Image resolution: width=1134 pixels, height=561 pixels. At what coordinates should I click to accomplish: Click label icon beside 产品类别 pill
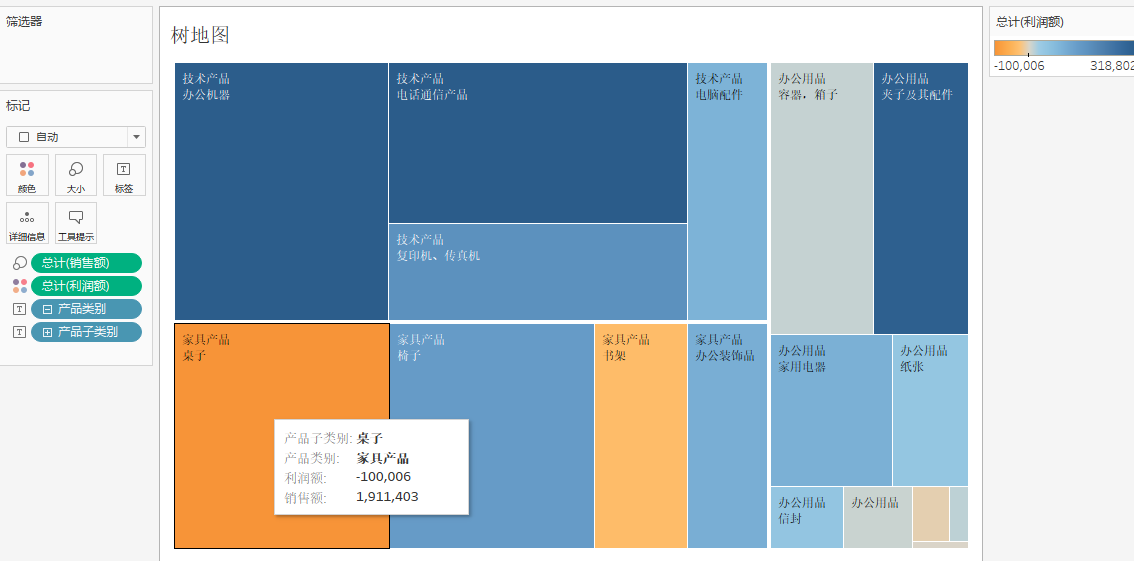click(20, 309)
